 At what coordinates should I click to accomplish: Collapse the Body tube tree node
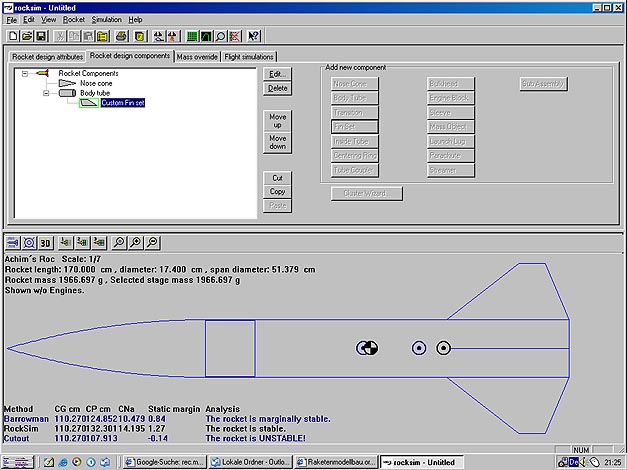click(46, 93)
